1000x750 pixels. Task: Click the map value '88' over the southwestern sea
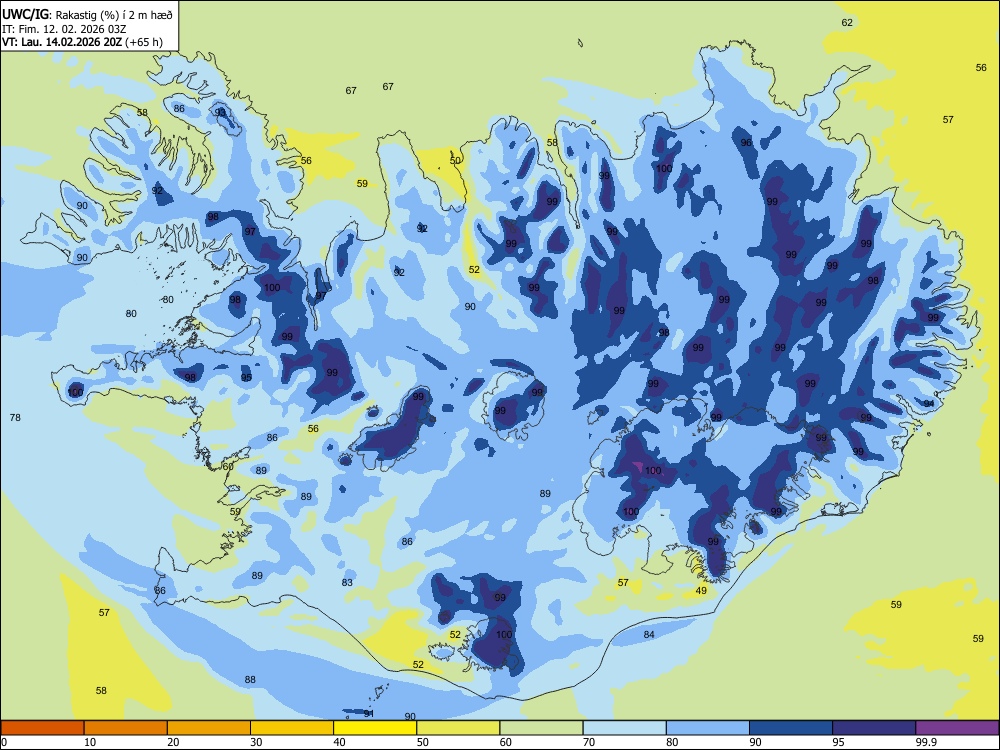pyautogui.click(x=250, y=680)
